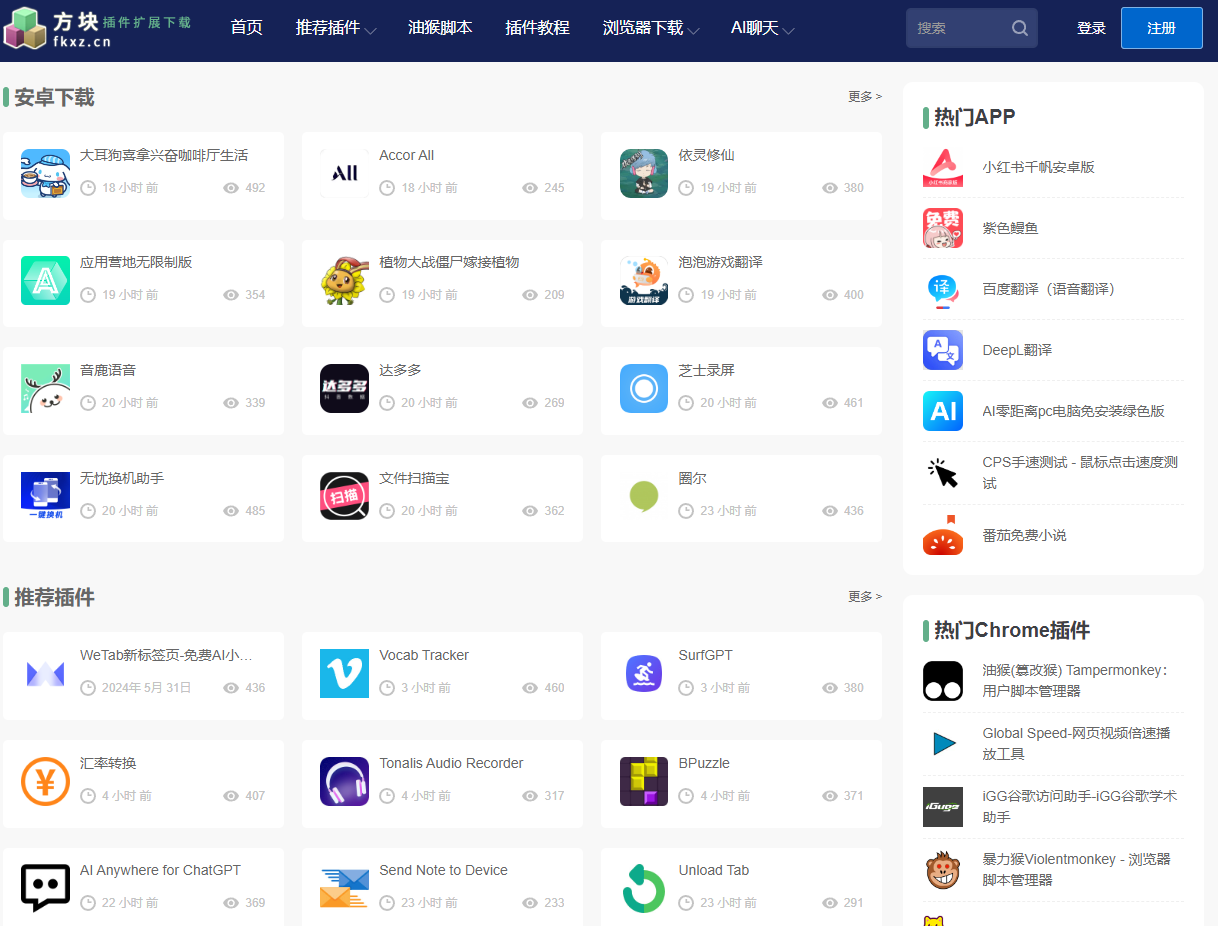Open the 植物大战僵尸嫁接植物 title link
Screen dimensions: 1218x926
point(449,263)
